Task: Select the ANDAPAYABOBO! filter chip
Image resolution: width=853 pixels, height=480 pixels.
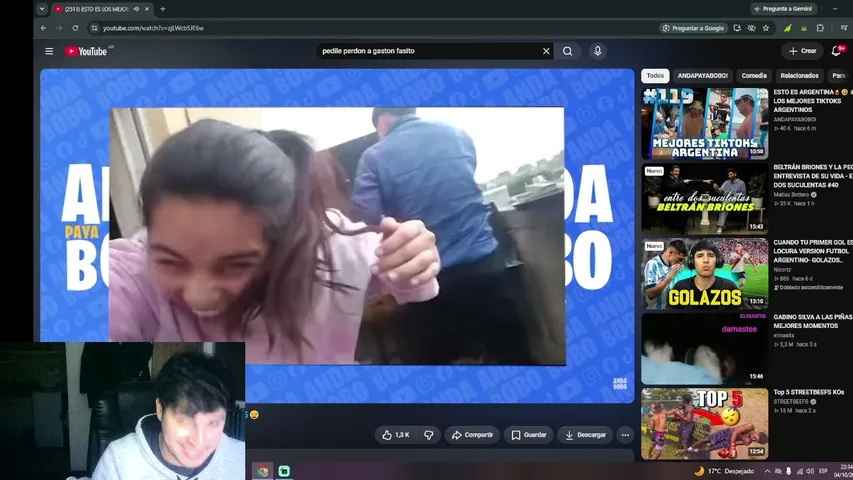Action: [x=702, y=76]
